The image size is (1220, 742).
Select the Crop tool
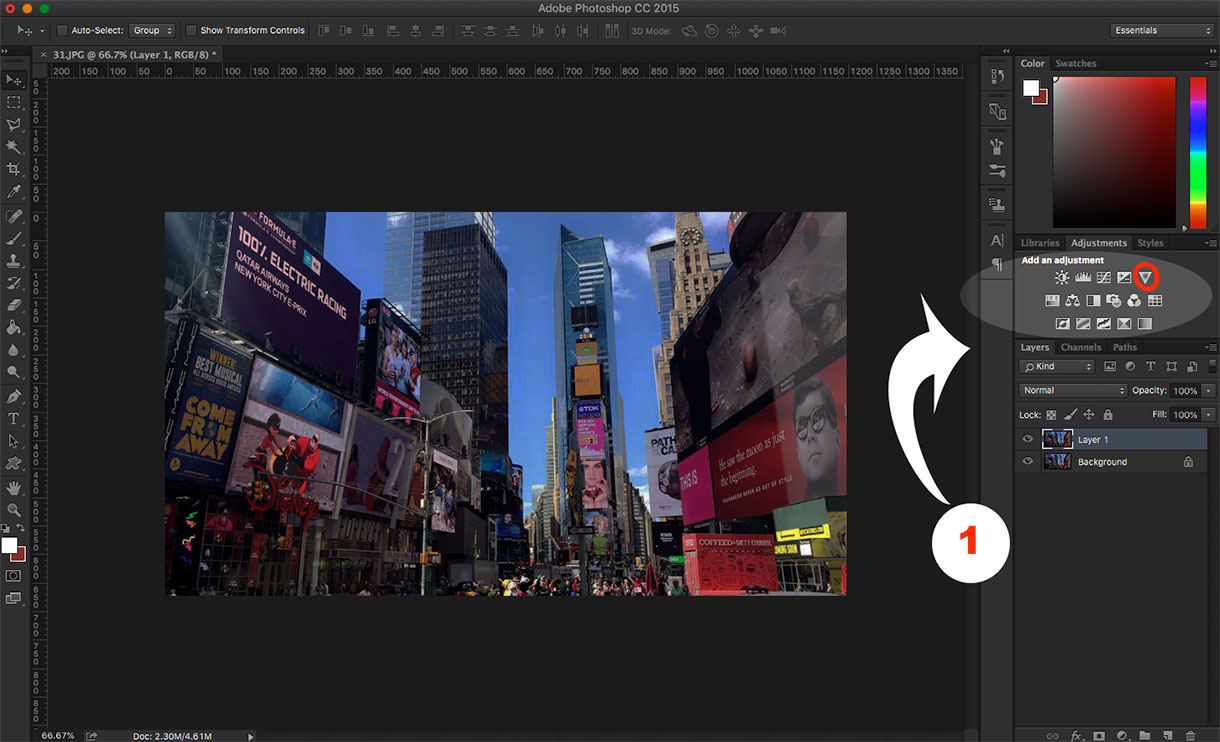click(x=14, y=169)
